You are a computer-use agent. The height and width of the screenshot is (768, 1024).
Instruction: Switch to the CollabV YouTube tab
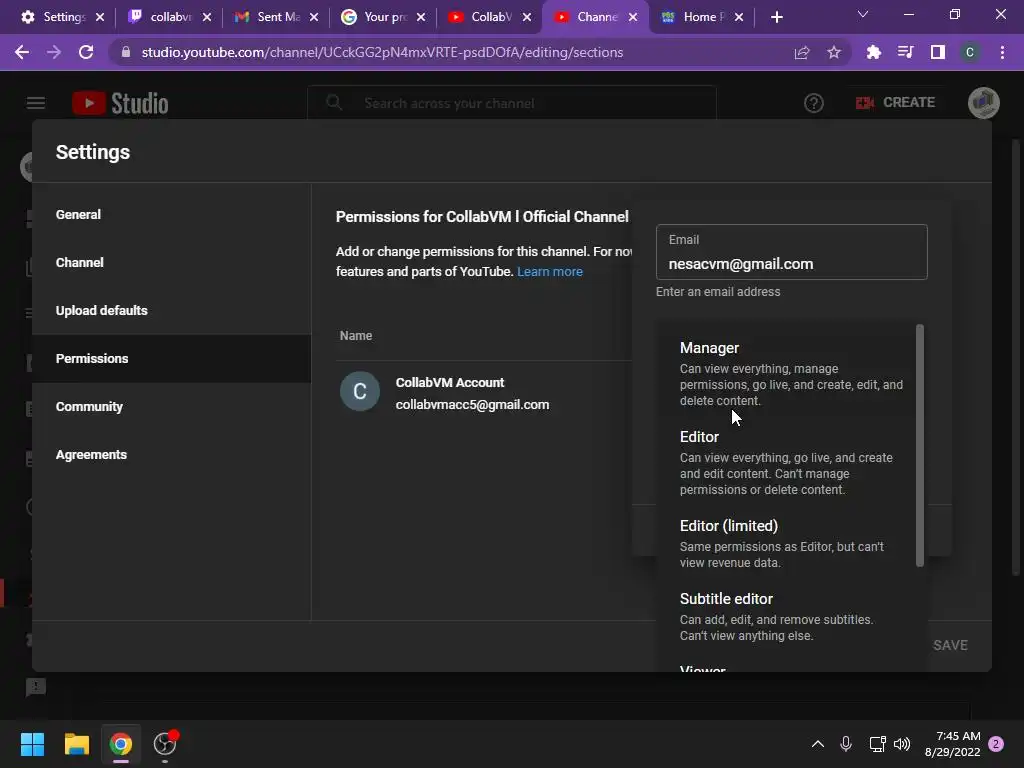point(490,17)
